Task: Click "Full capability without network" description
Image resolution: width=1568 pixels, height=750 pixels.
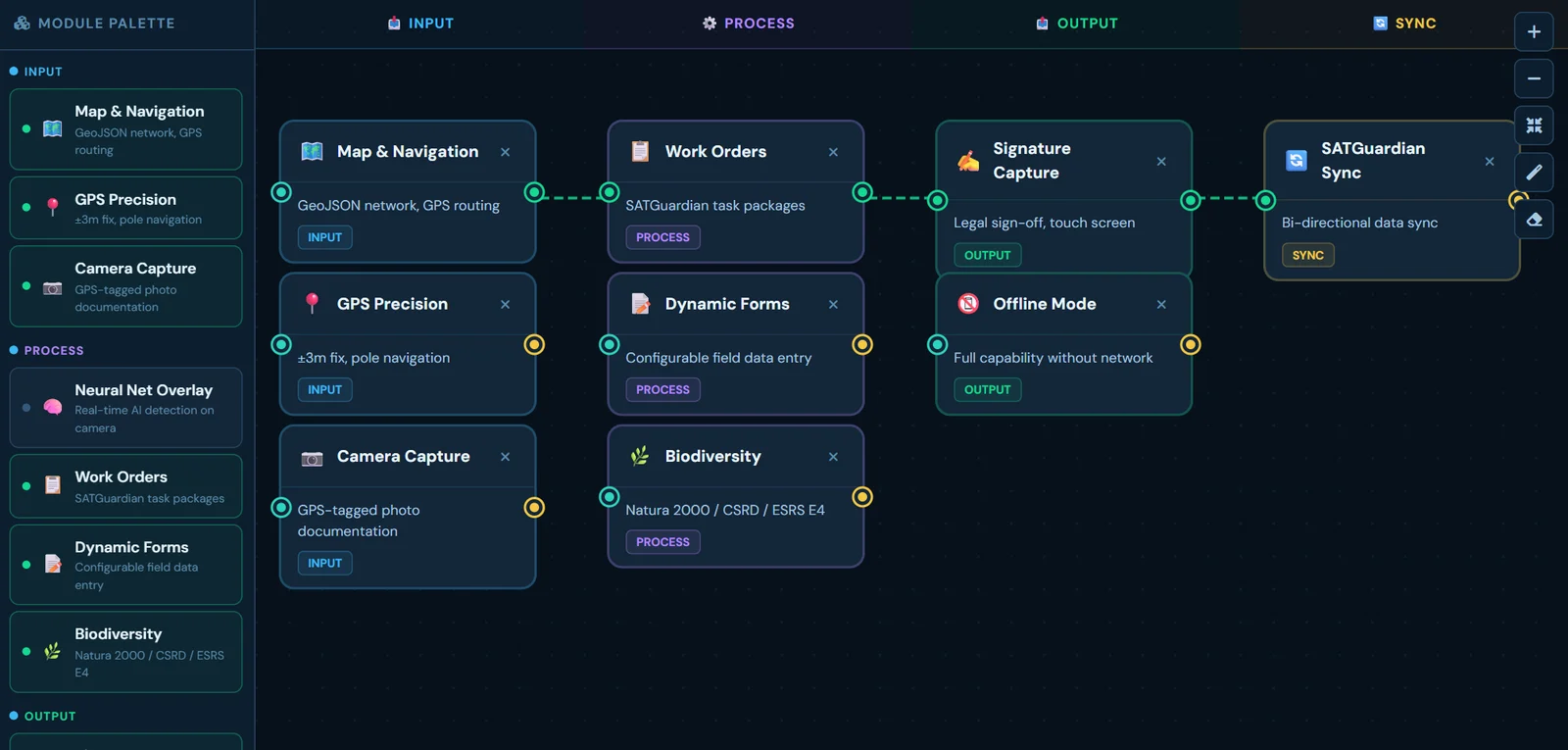Action: tap(1053, 358)
